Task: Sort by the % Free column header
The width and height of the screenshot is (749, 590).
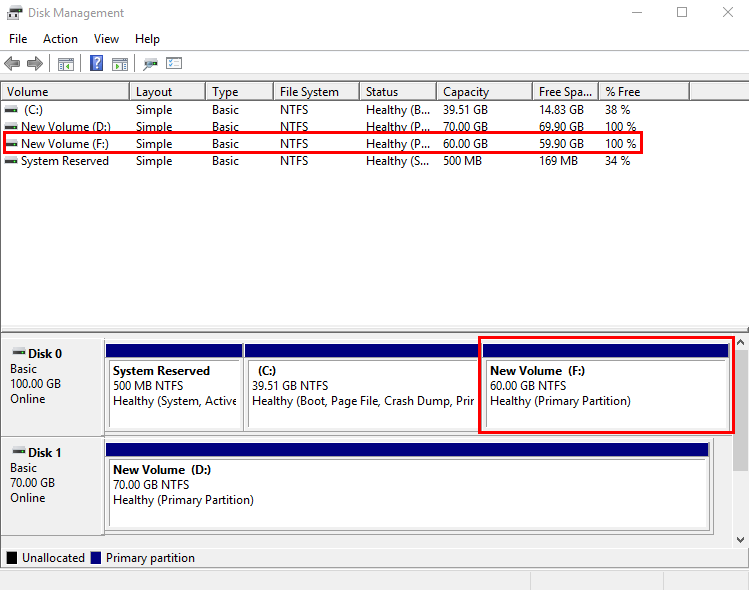Action: coord(644,92)
